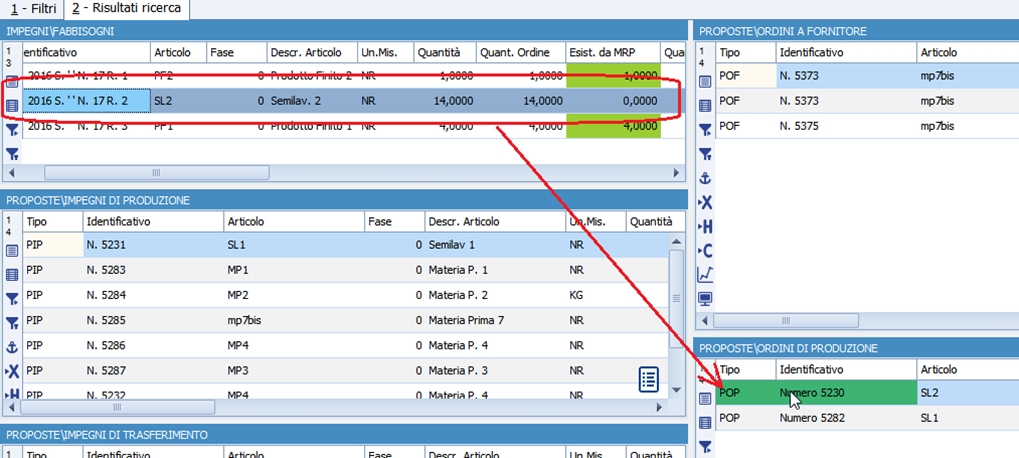
Task: Click filter icon in Ordini di Produzione sidebar
Action: click(x=705, y=447)
